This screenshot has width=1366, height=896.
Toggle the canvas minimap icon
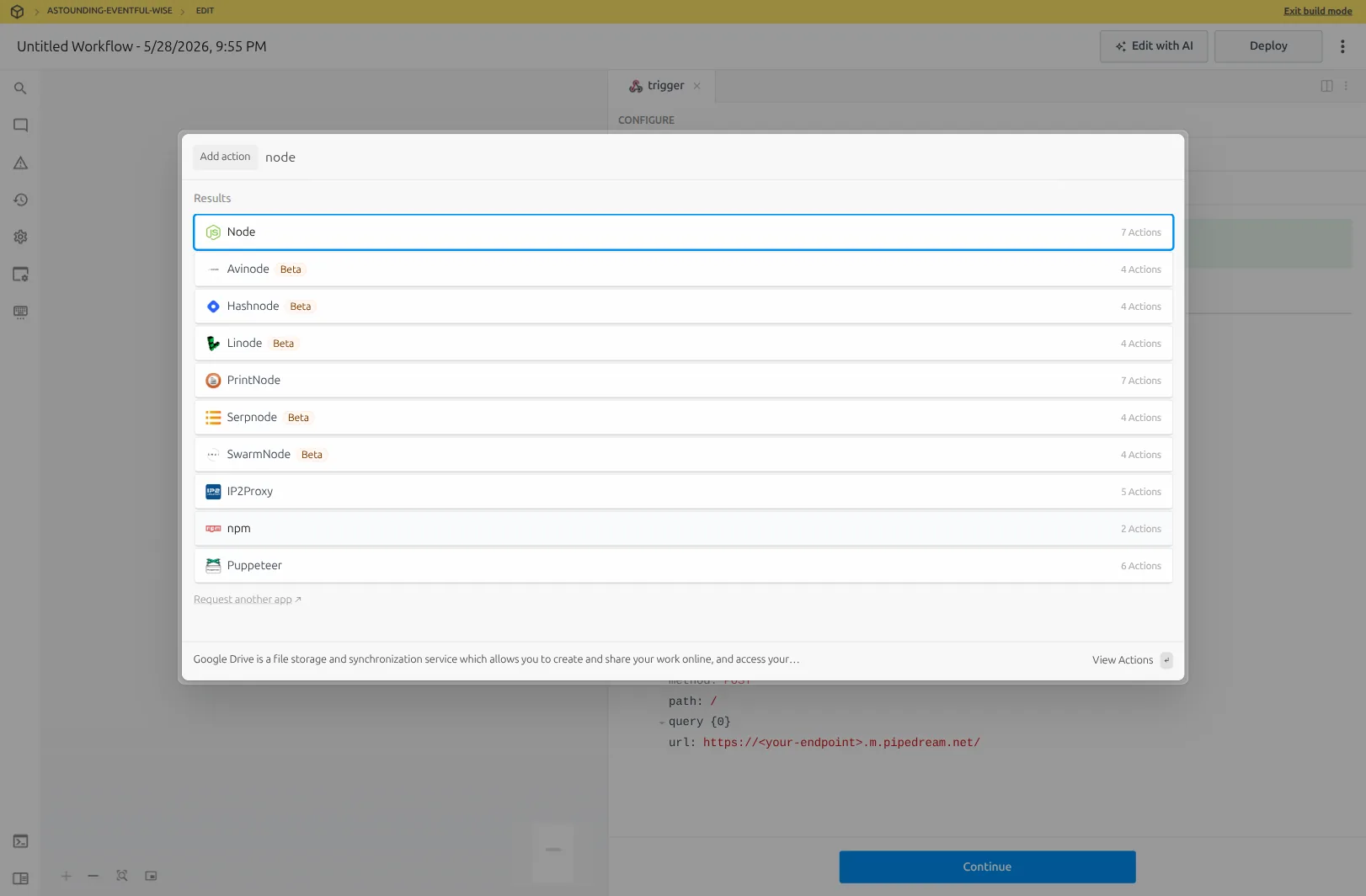tap(151, 876)
